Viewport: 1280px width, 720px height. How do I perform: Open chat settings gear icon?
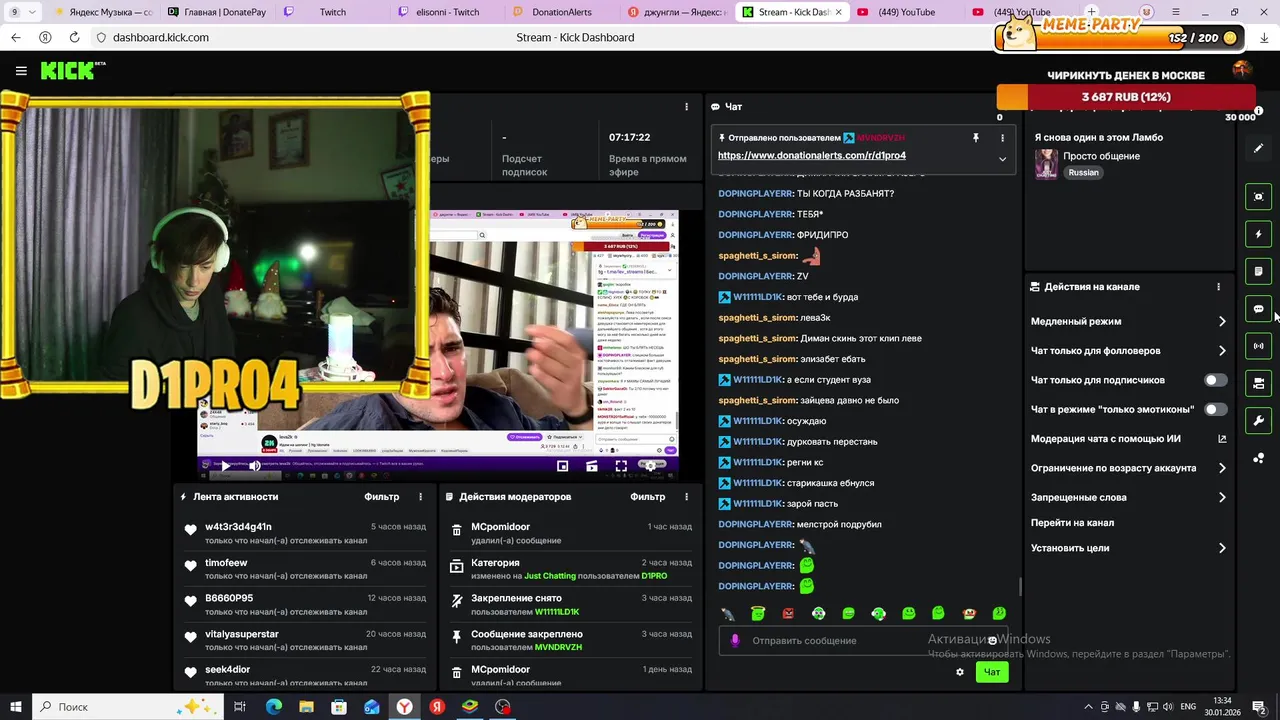coord(960,672)
